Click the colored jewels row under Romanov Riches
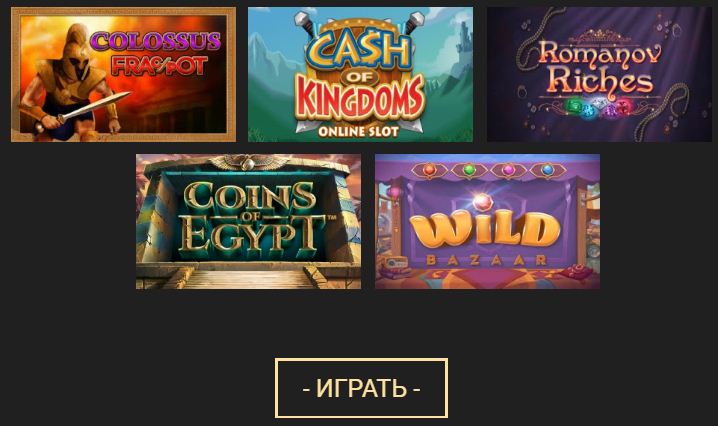The height and width of the screenshot is (426, 718). tap(600, 108)
